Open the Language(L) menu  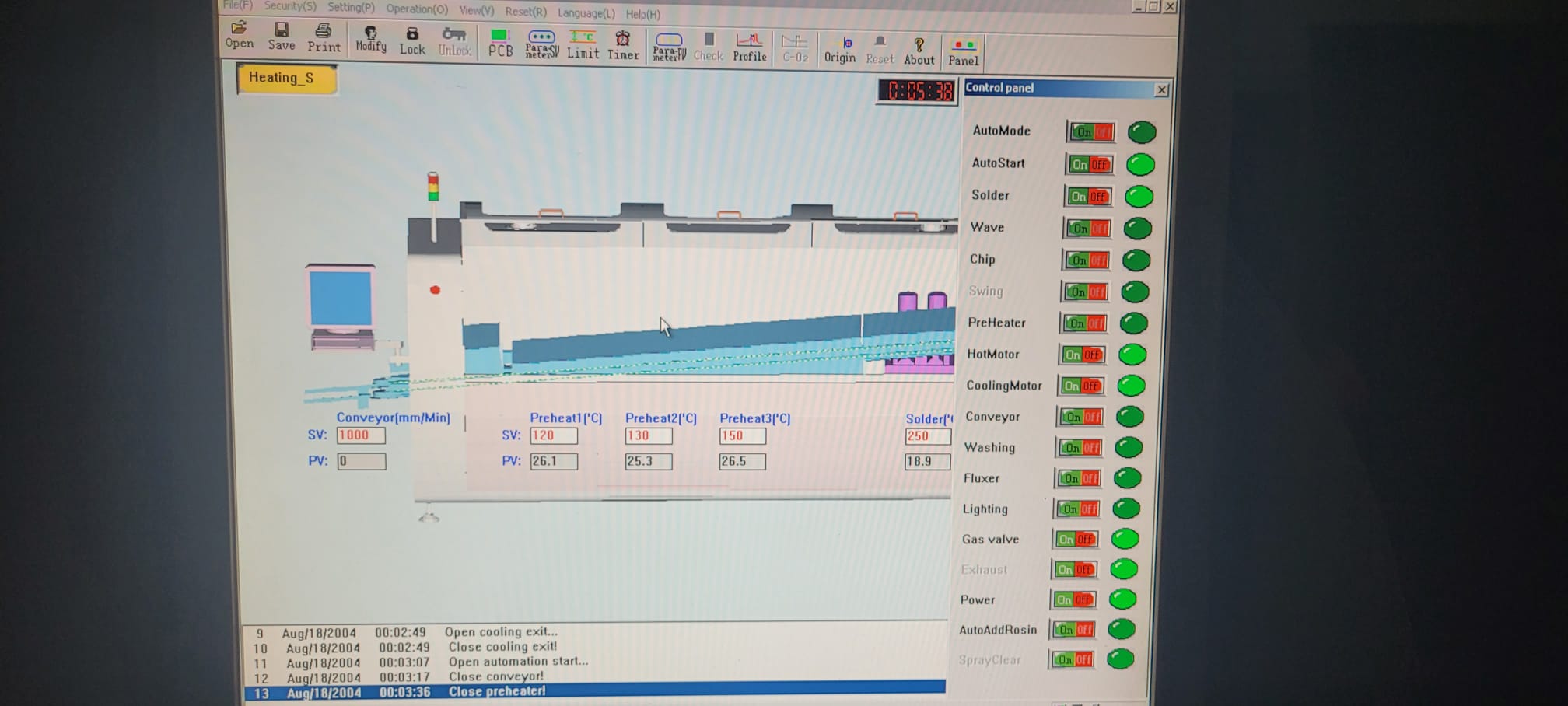pos(586,12)
